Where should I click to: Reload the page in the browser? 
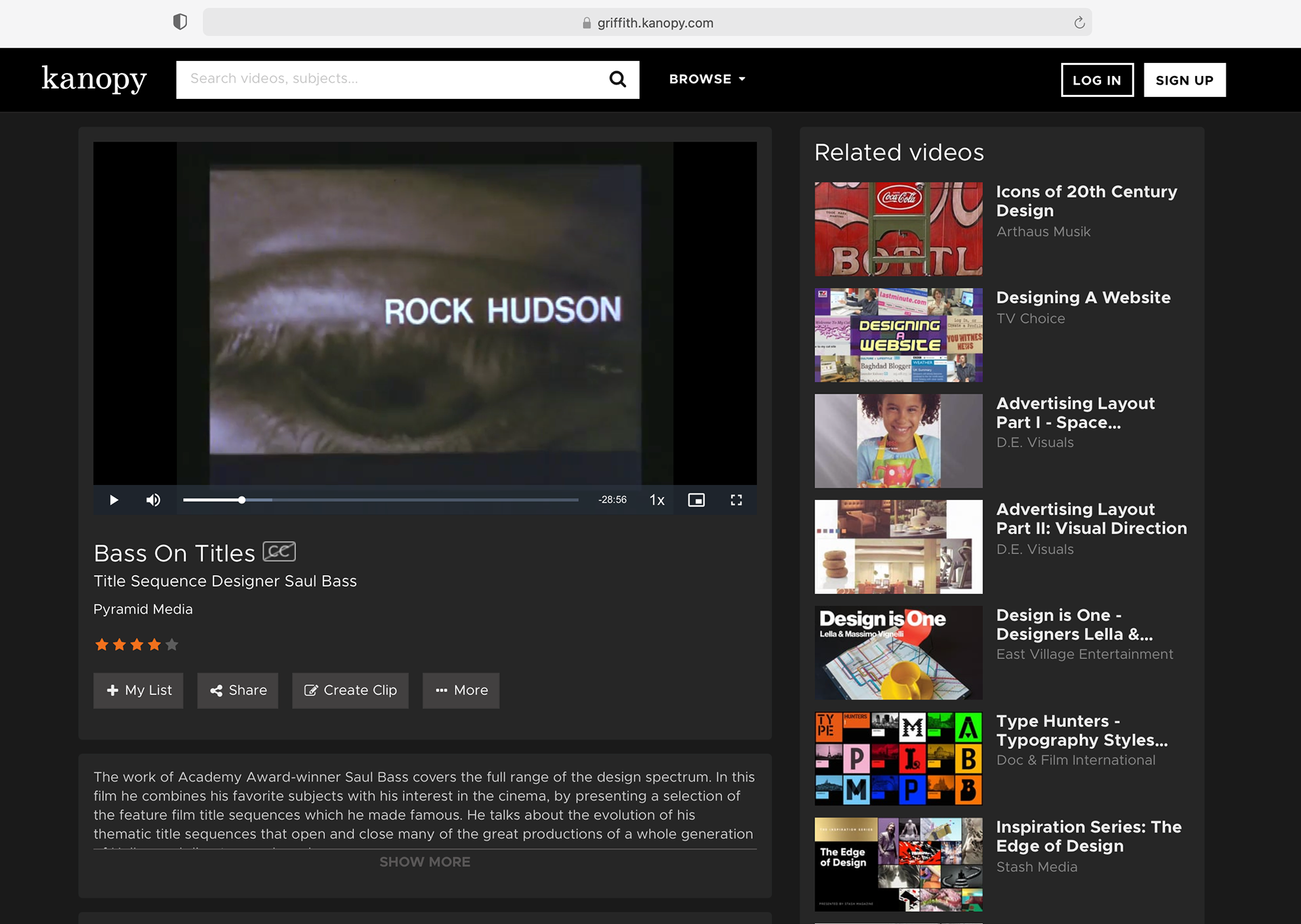click(x=1079, y=23)
